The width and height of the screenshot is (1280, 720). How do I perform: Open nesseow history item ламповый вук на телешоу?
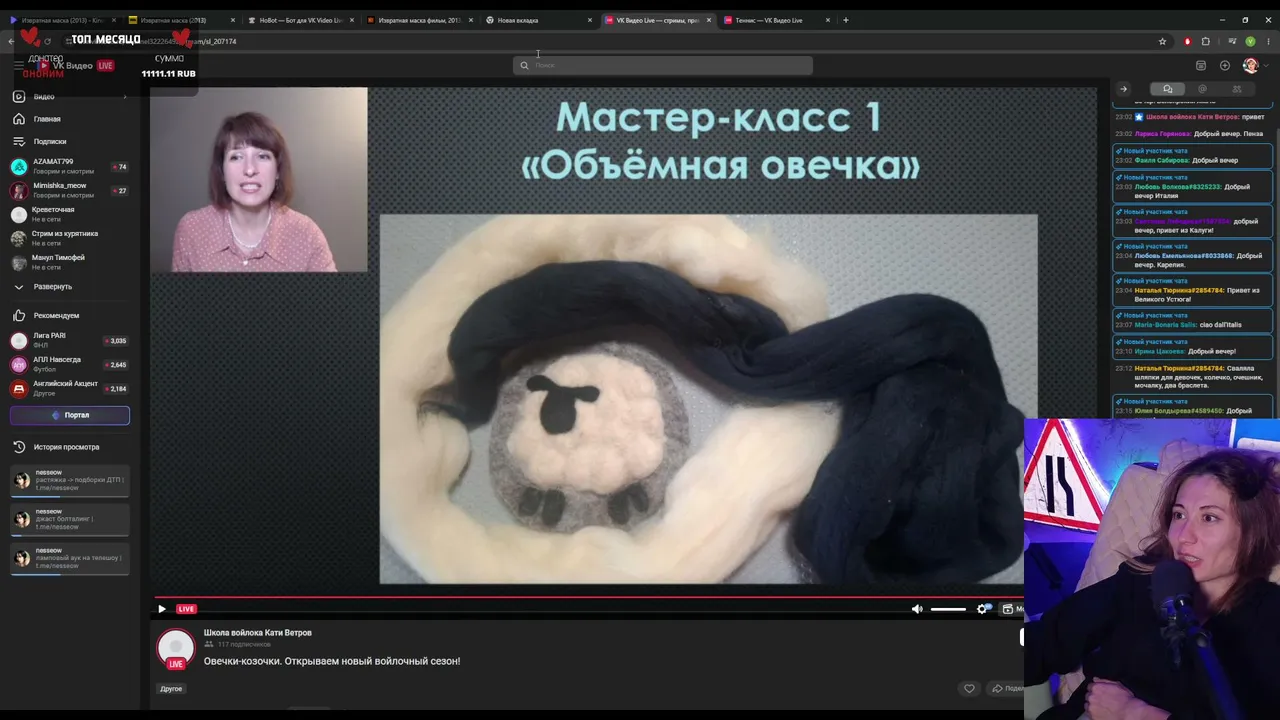tap(70, 559)
